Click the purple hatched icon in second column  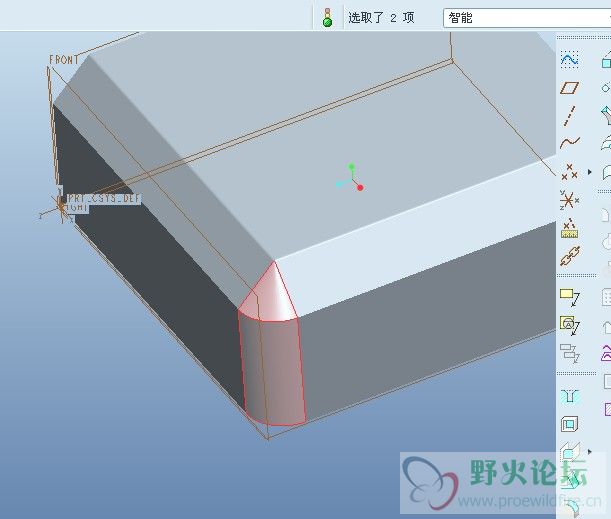point(607,409)
